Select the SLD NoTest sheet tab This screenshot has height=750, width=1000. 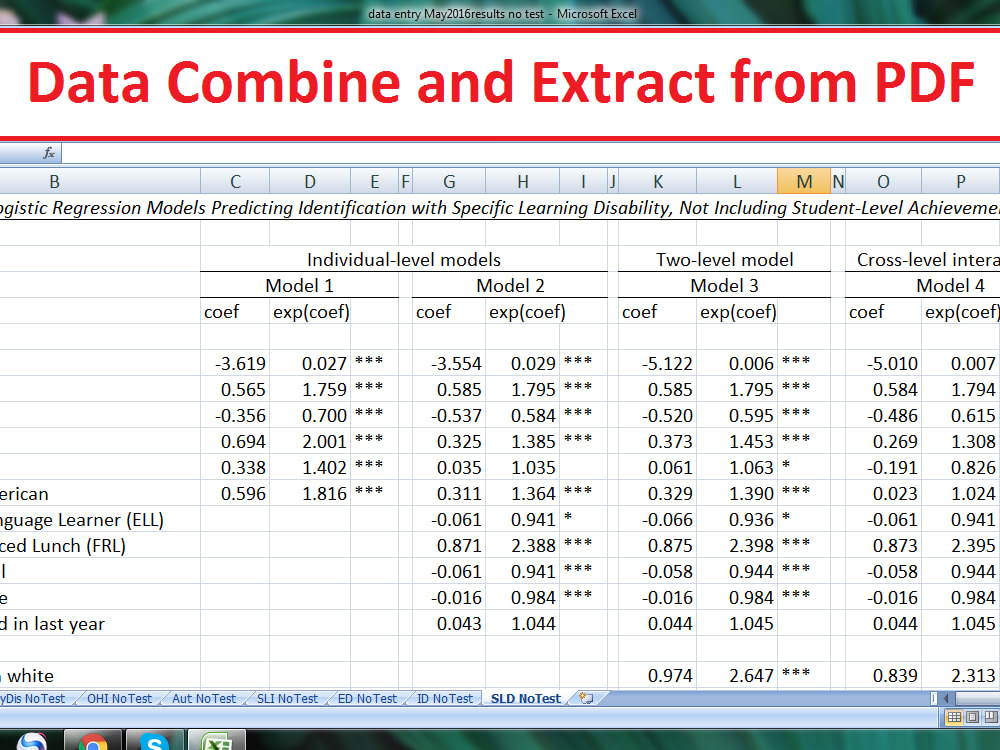[x=526, y=698]
